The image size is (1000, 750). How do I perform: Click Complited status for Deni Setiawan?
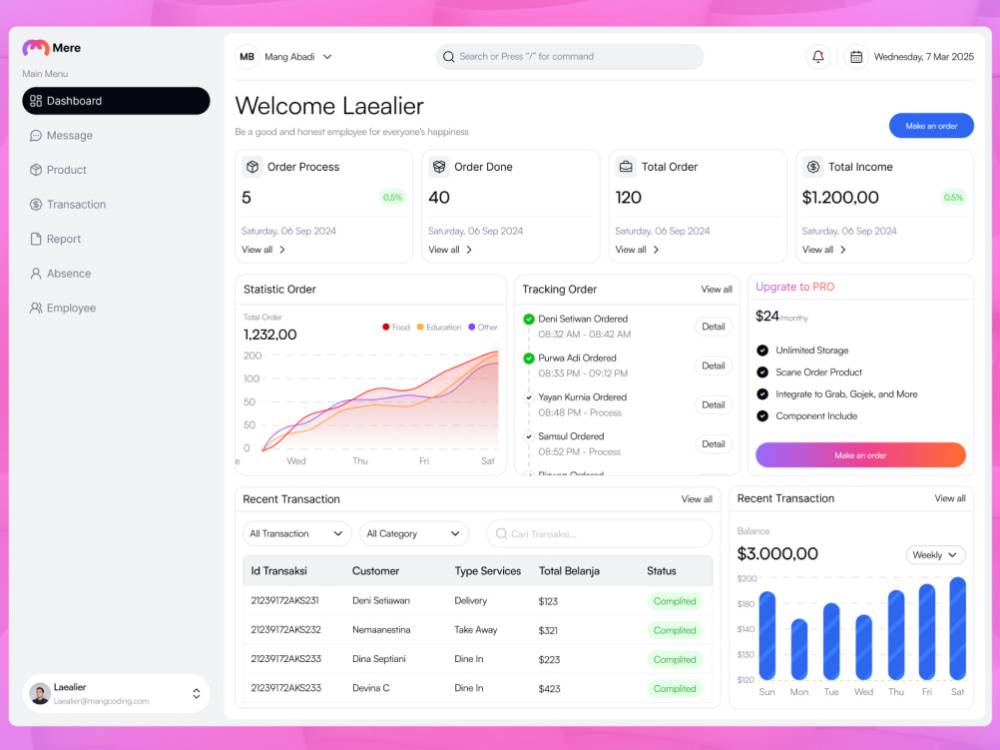(675, 601)
